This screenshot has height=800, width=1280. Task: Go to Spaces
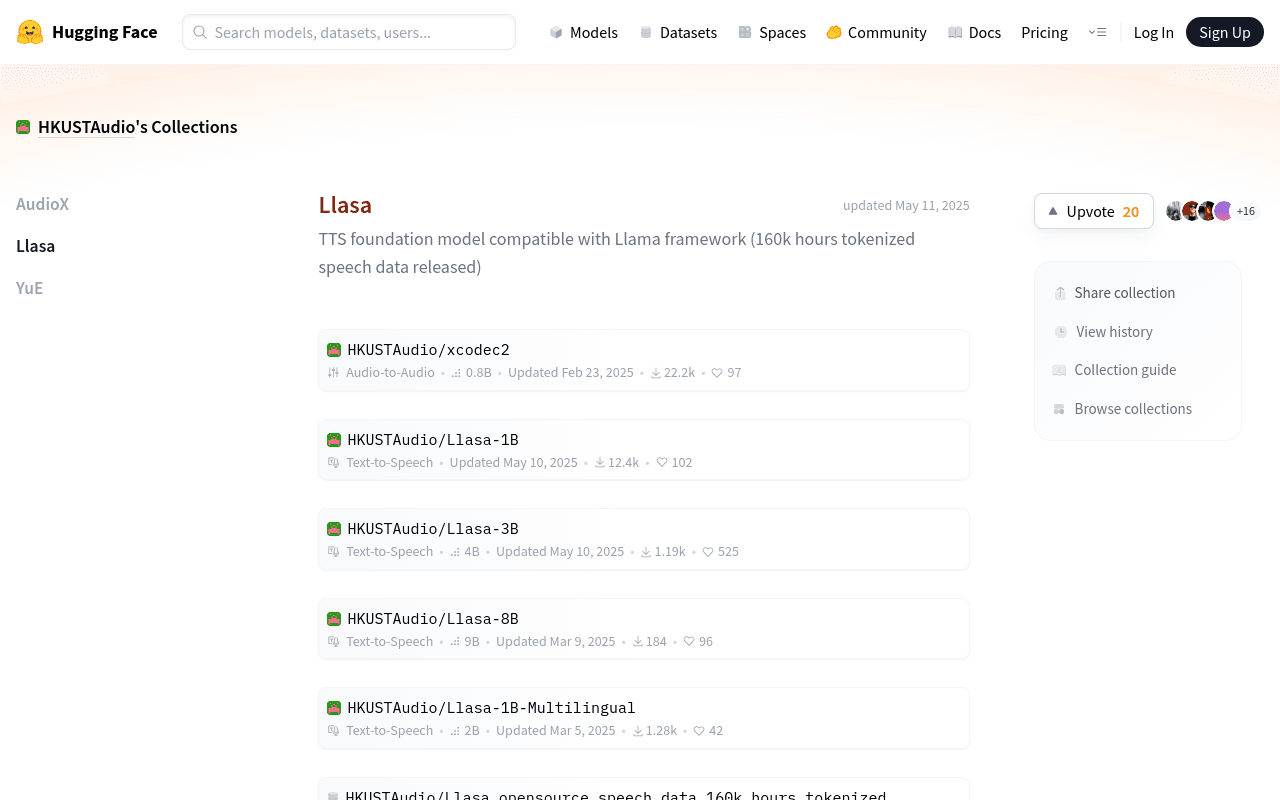pyautogui.click(x=772, y=32)
